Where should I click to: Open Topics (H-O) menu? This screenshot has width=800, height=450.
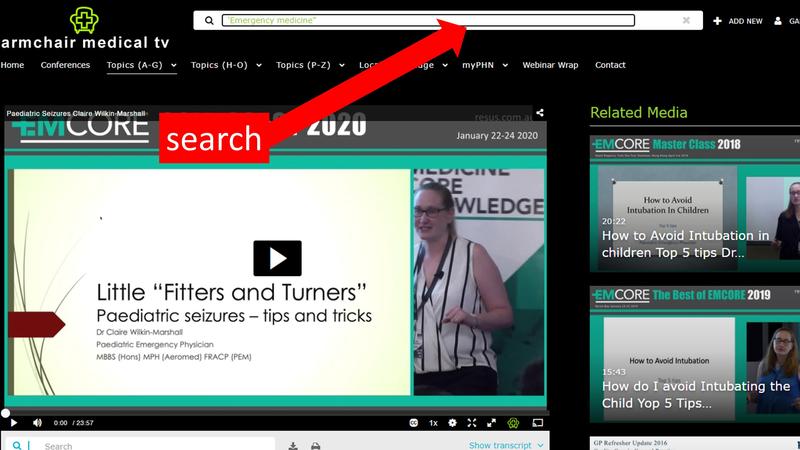[x=219, y=65]
